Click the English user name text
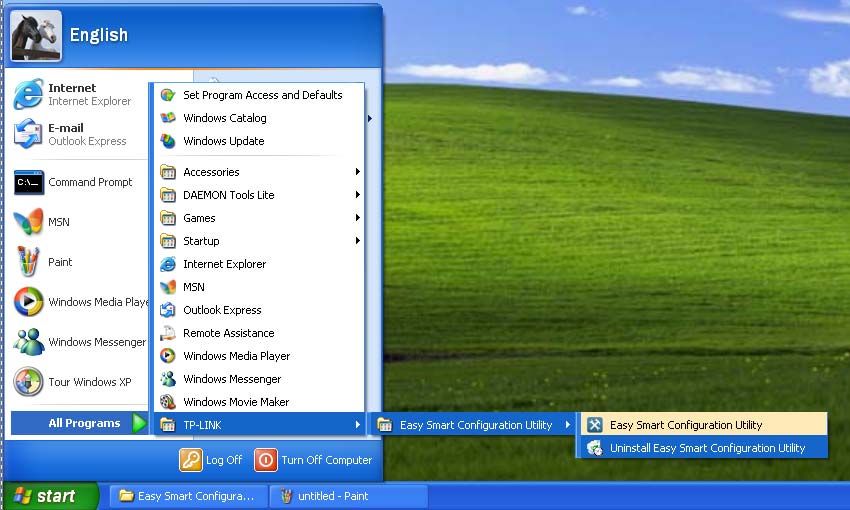 [x=99, y=35]
